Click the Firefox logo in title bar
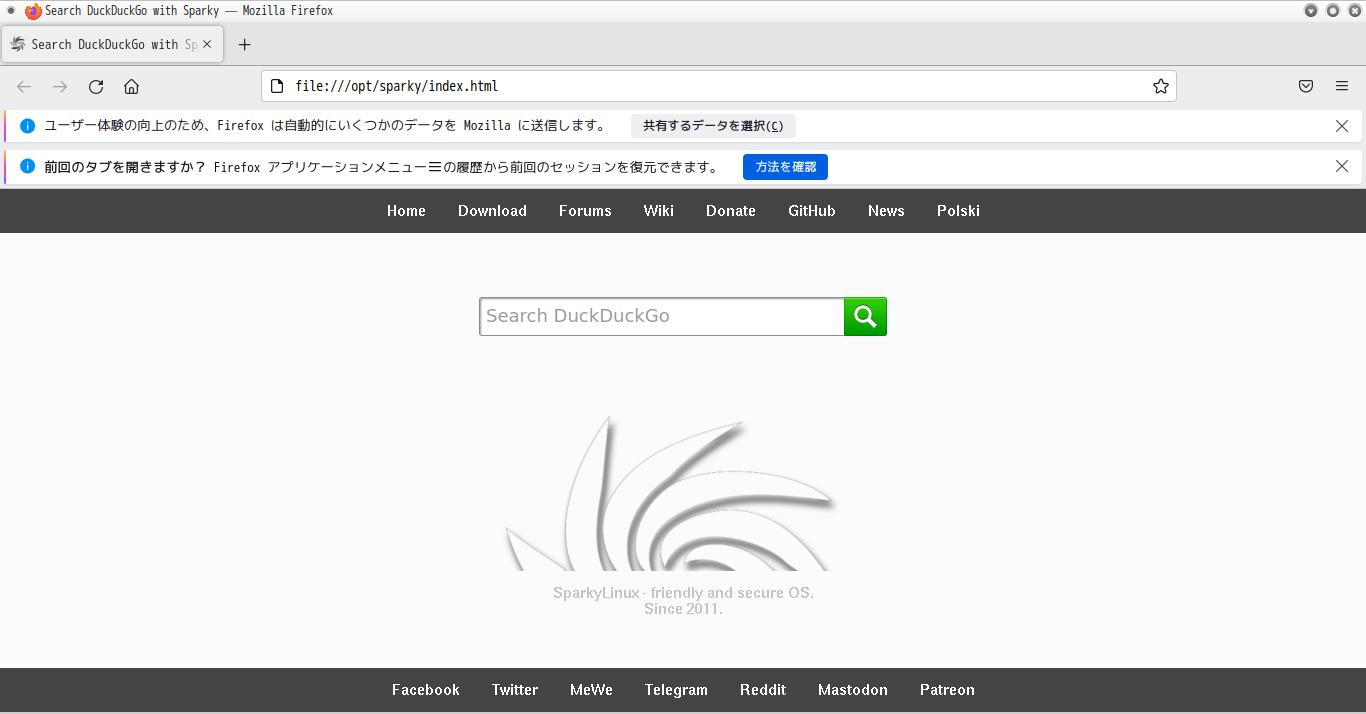 pyautogui.click(x=33, y=11)
